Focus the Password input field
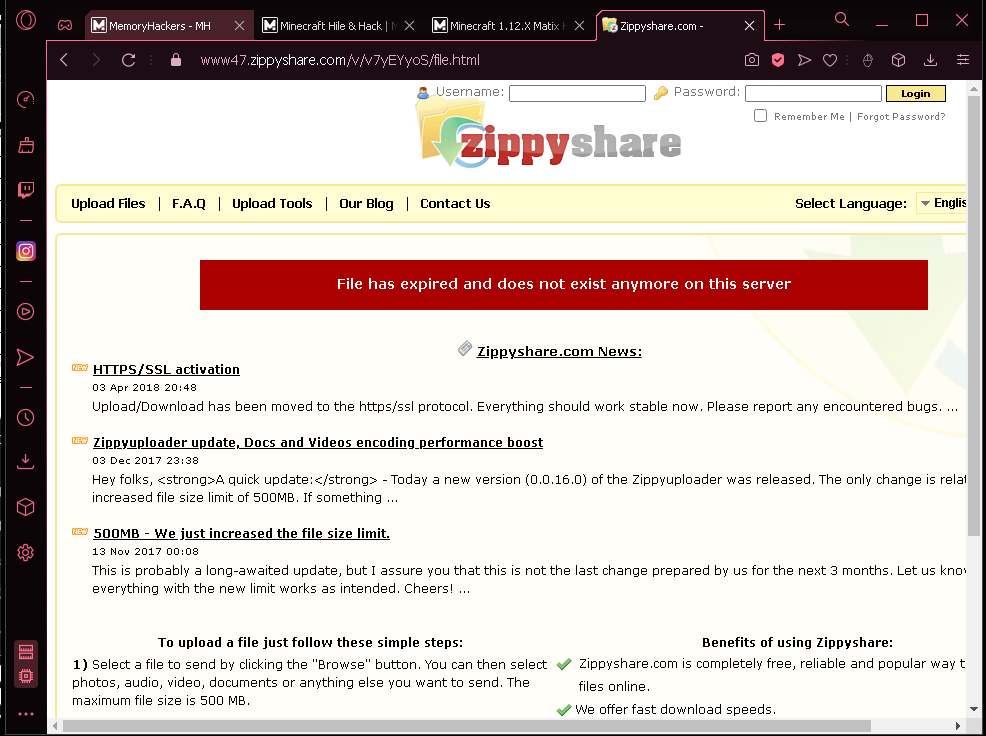The width and height of the screenshot is (986, 736). click(x=813, y=93)
